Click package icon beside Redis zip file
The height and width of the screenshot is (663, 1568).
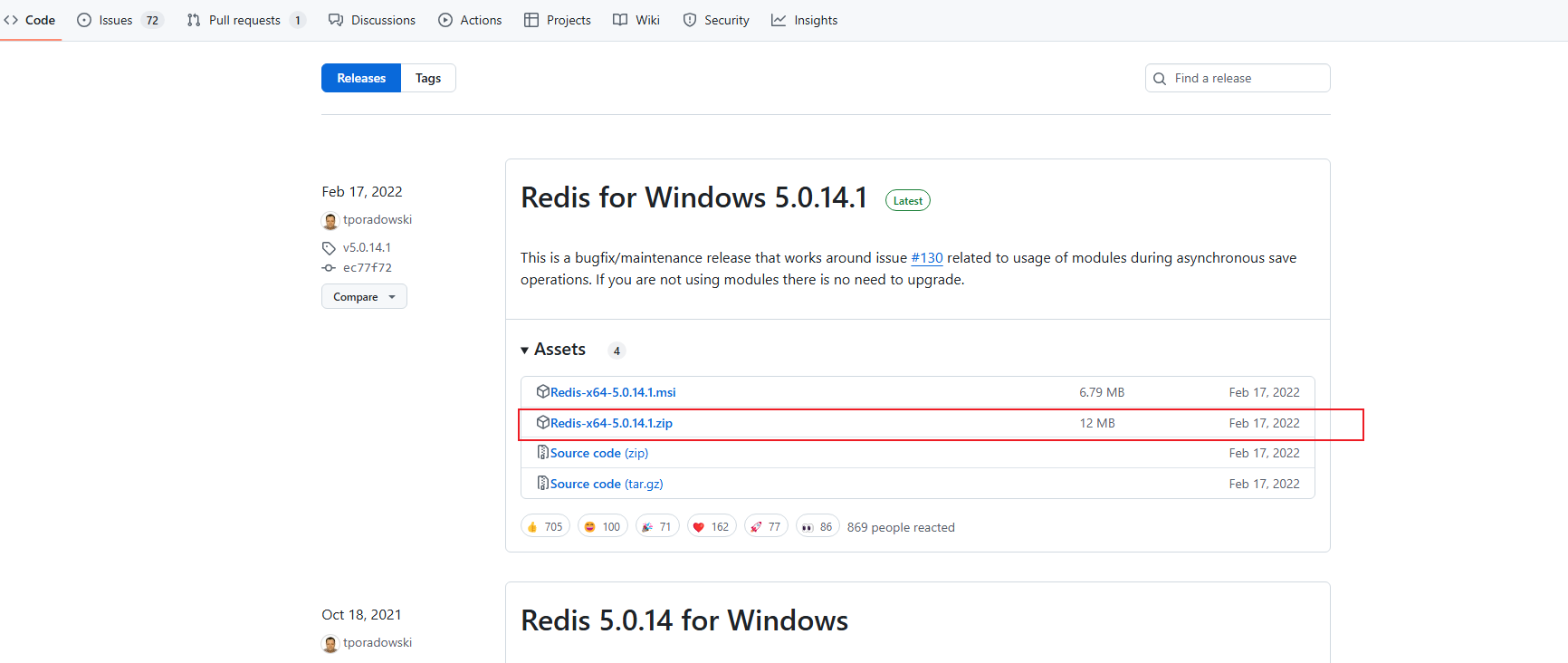[x=543, y=422]
